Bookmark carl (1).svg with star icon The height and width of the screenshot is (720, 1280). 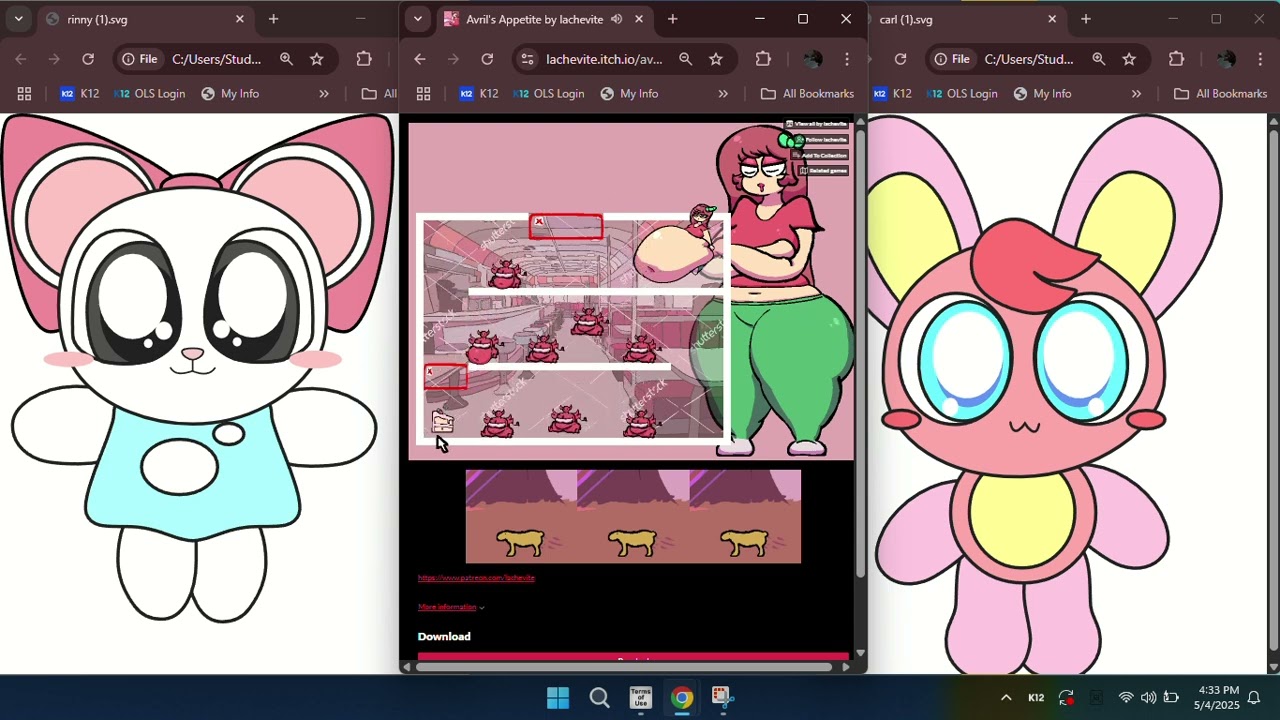[x=1129, y=59]
